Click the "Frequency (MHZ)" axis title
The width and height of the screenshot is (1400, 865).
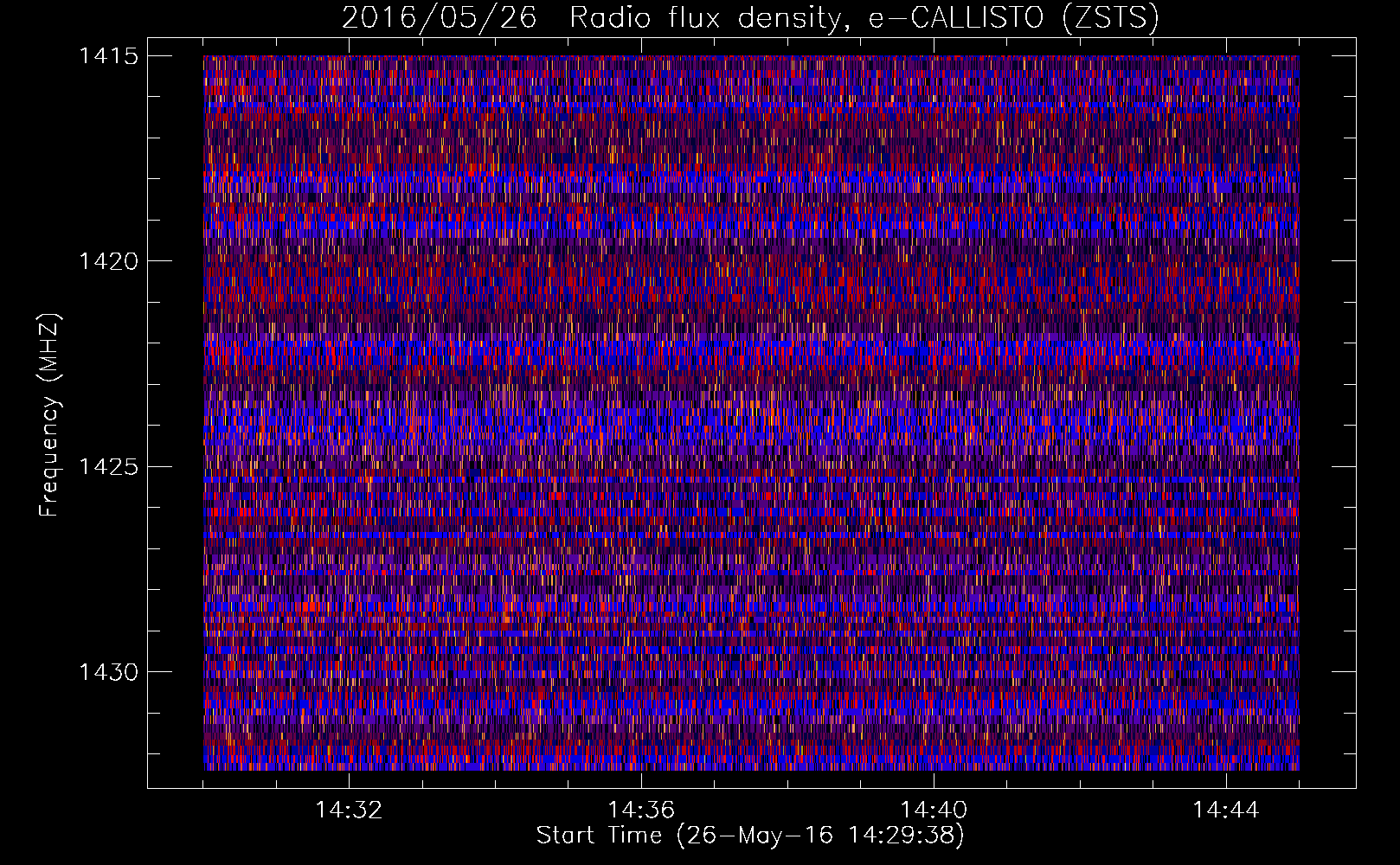pos(50,414)
